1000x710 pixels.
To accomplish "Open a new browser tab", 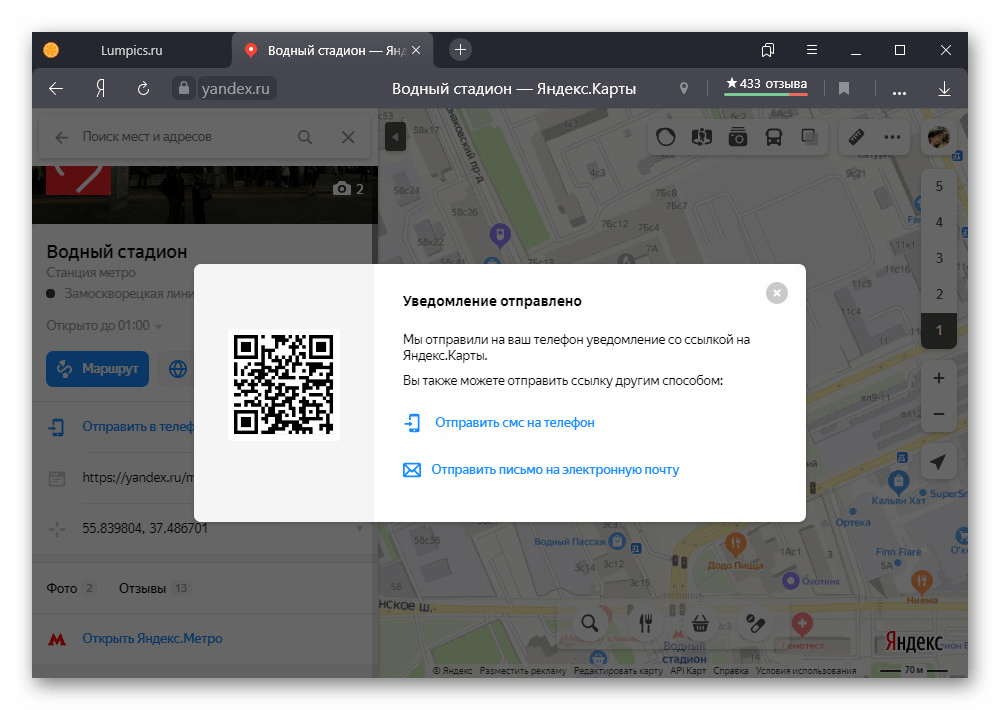I will [x=460, y=49].
